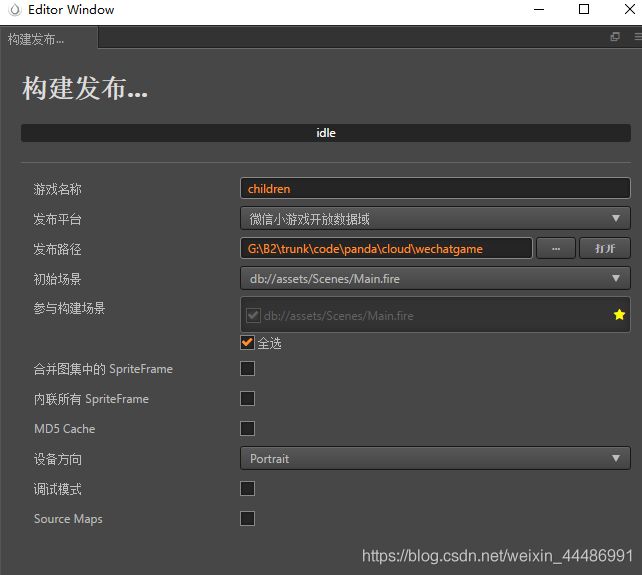Click the yellow star next to Main.fire scene

pyautogui.click(x=619, y=315)
